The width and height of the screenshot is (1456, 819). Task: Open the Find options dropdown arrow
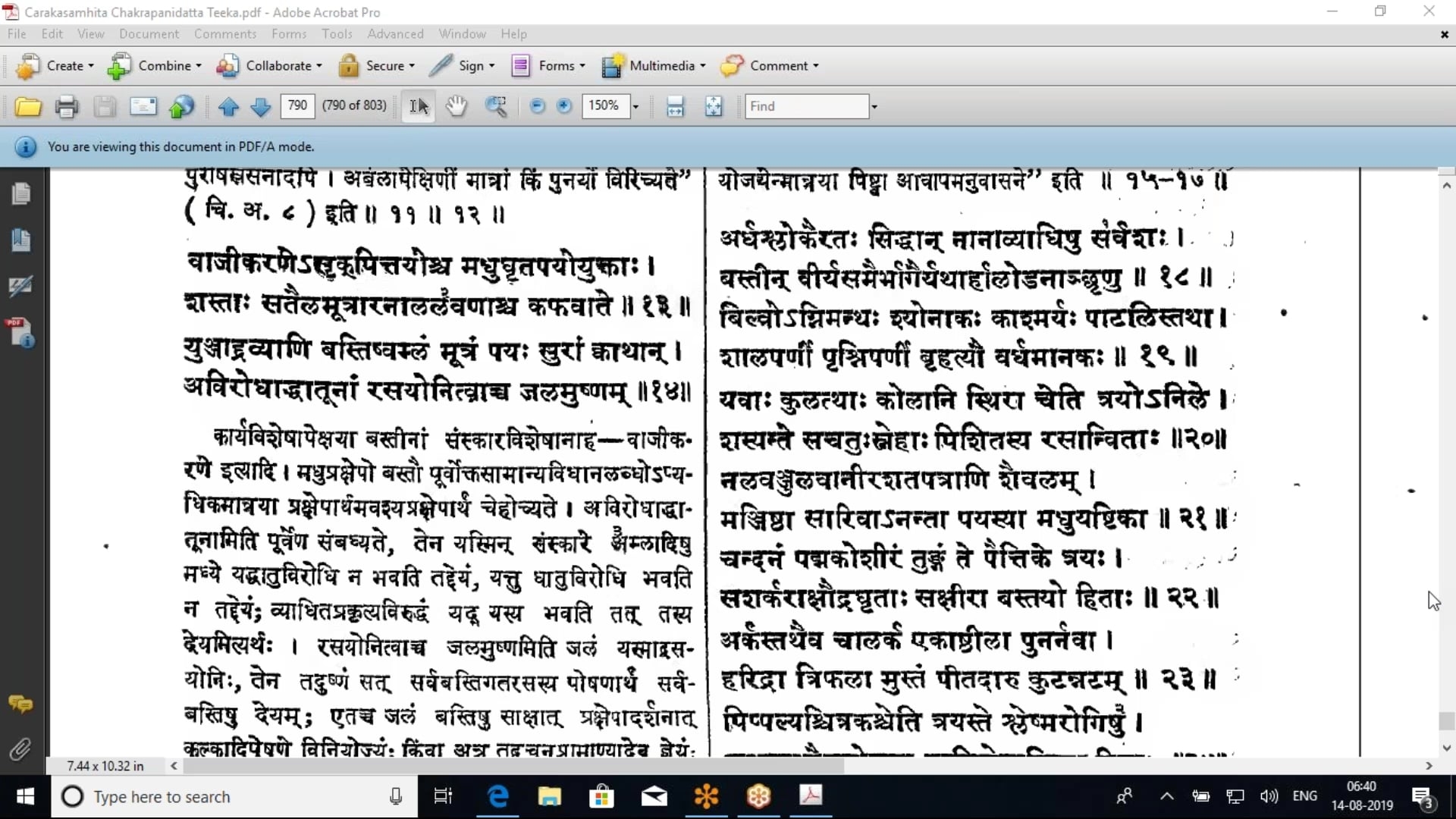(874, 106)
